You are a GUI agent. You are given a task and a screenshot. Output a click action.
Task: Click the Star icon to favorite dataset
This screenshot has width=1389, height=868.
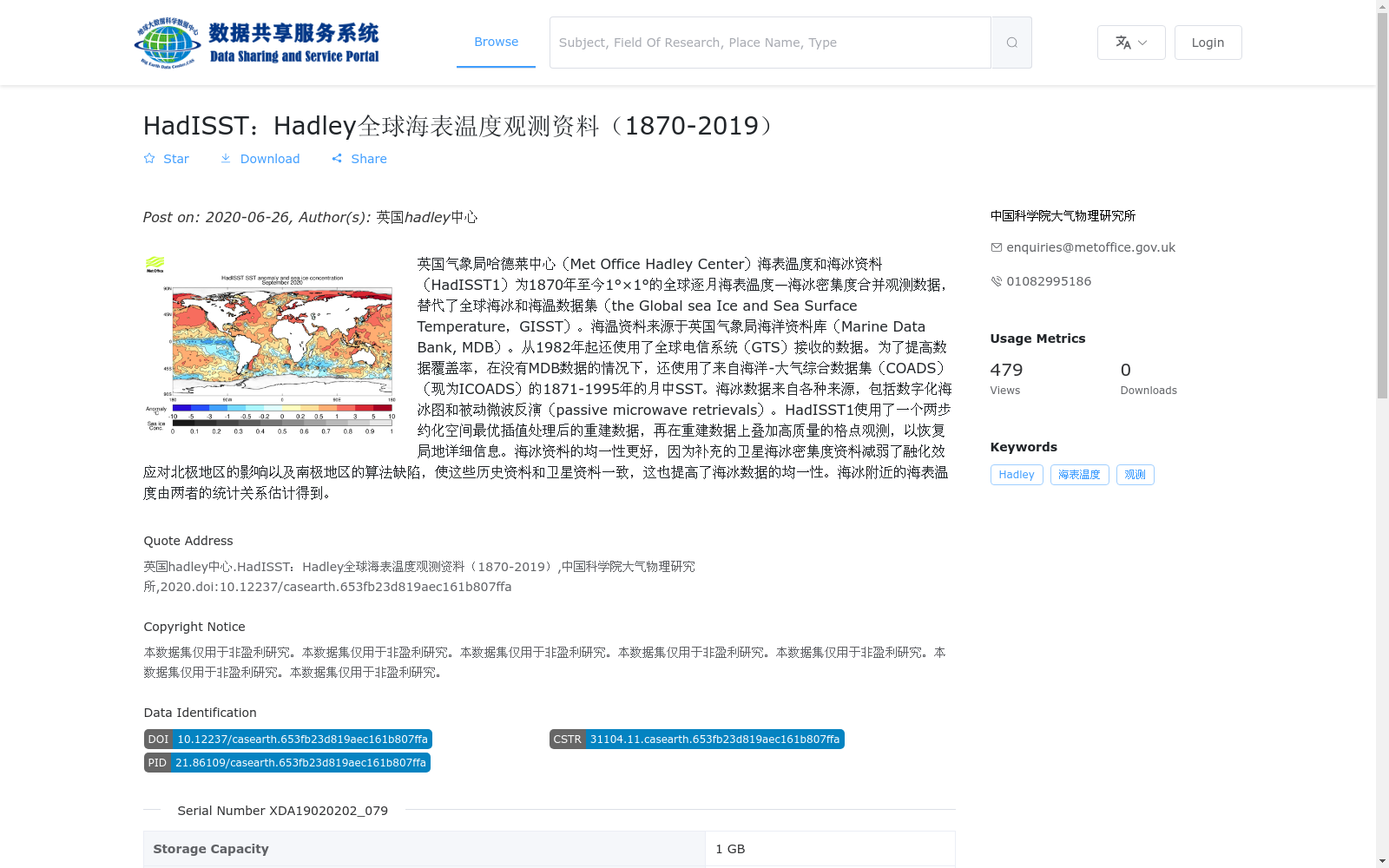point(149,158)
